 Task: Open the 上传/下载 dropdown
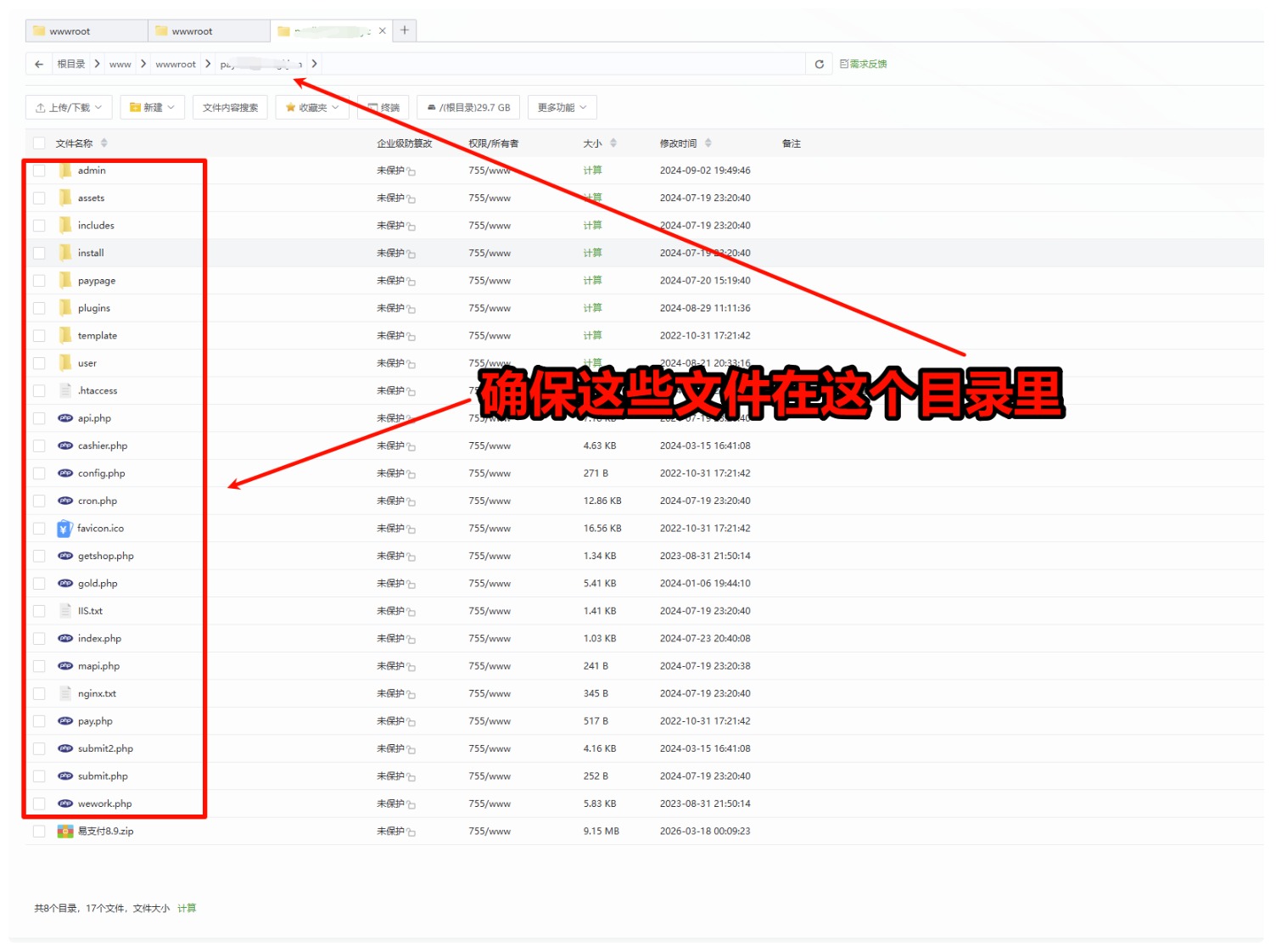tap(69, 108)
